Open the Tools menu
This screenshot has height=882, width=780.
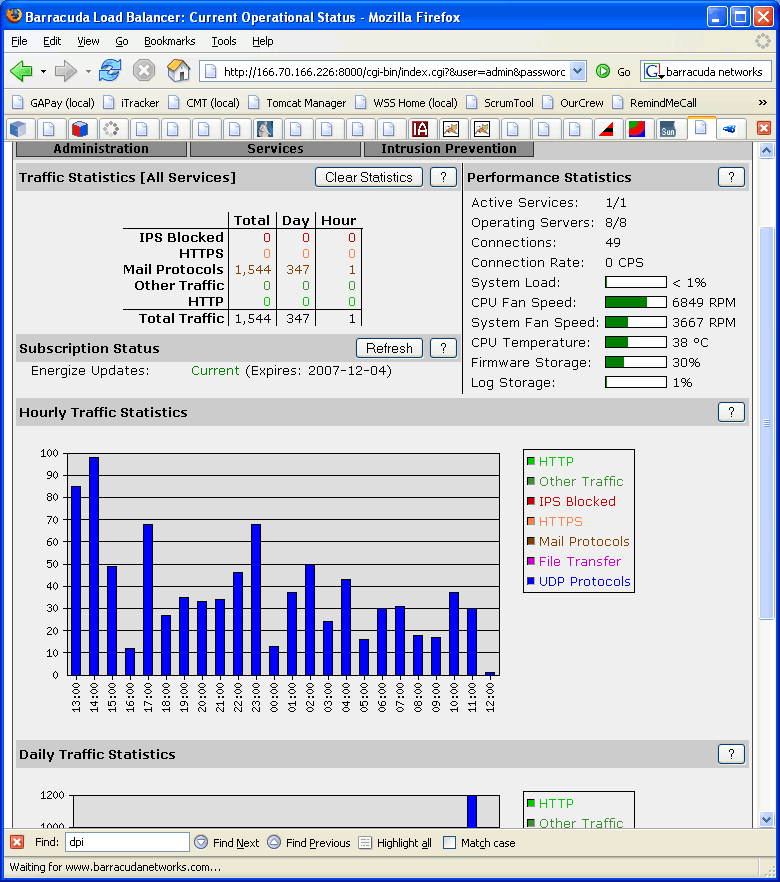224,41
